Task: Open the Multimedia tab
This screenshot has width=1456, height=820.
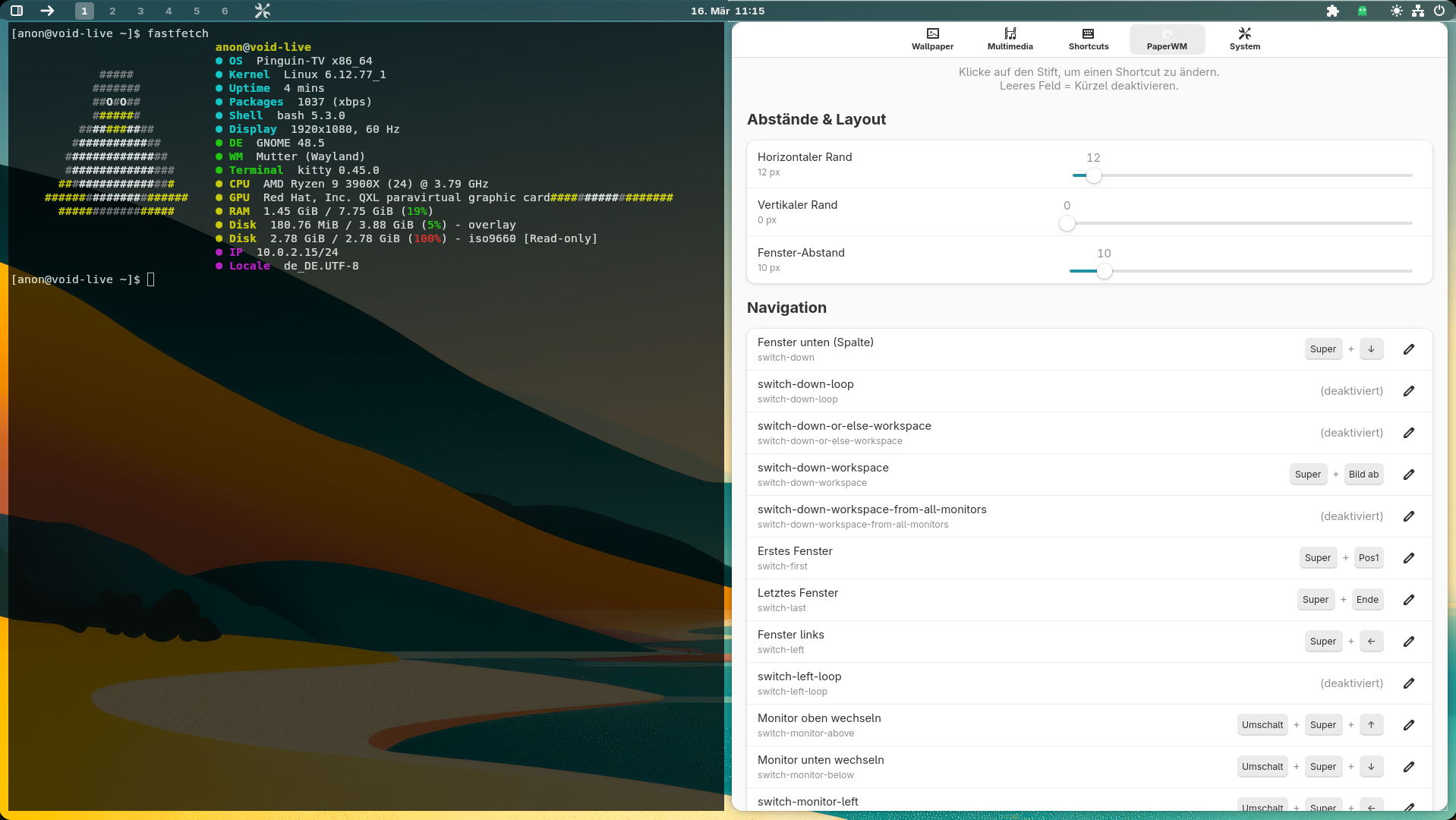Action: pos(1010,39)
